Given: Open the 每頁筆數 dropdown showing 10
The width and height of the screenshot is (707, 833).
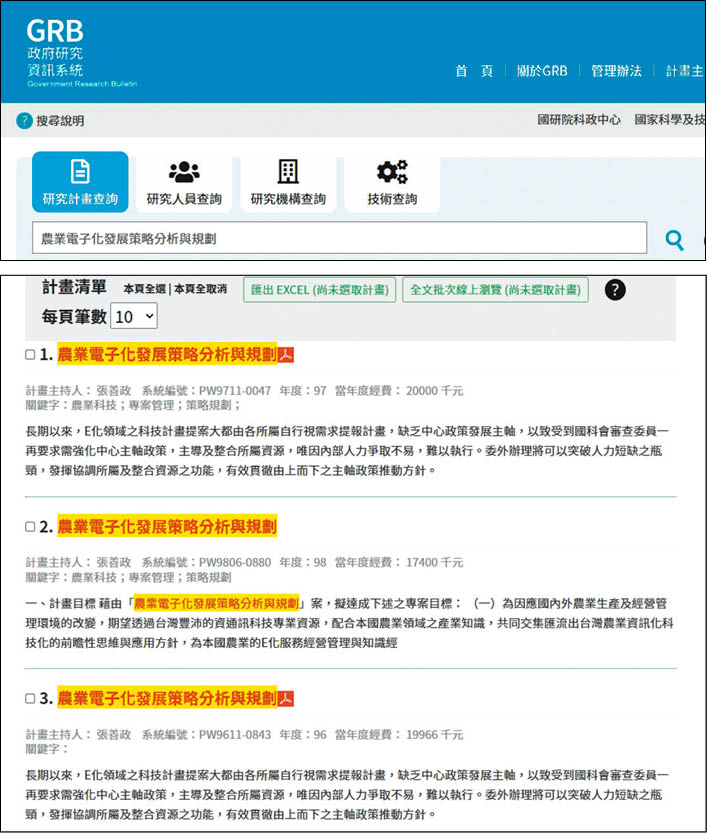Looking at the screenshot, I should (134, 317).
